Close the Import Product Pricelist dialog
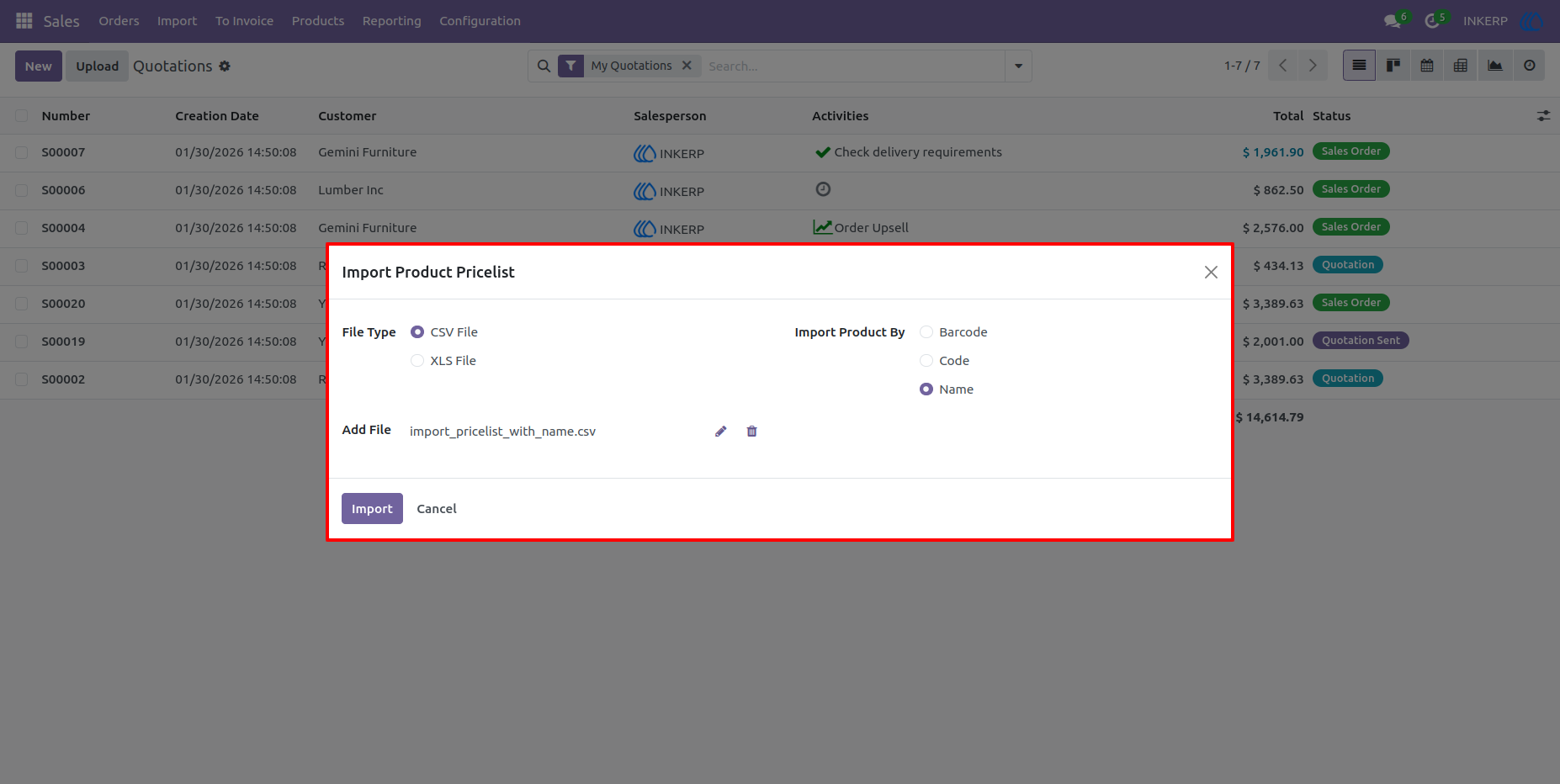 click(1211, 272)
